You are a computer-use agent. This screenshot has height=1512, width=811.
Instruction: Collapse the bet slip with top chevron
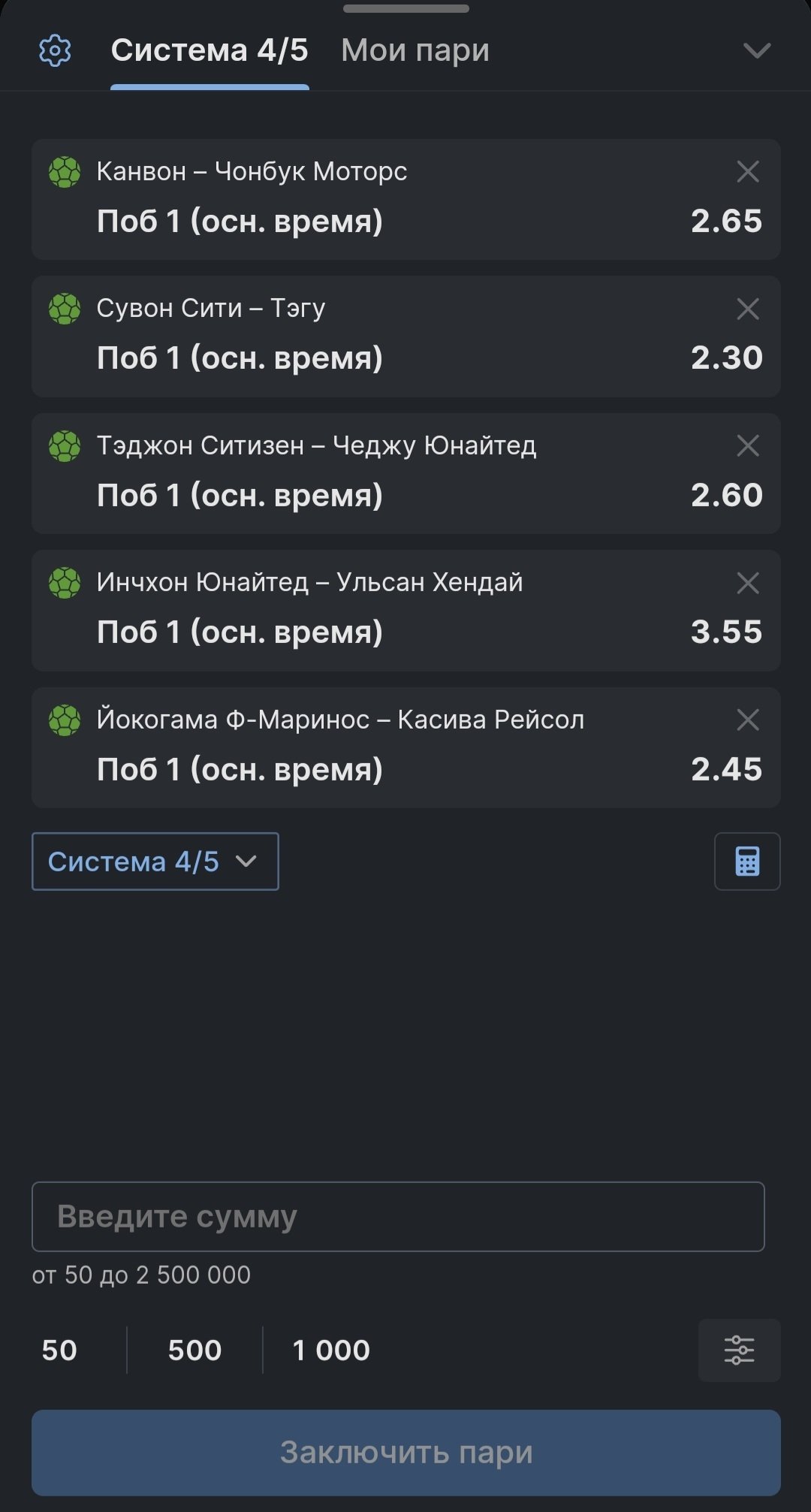click(x=756, y=51)
